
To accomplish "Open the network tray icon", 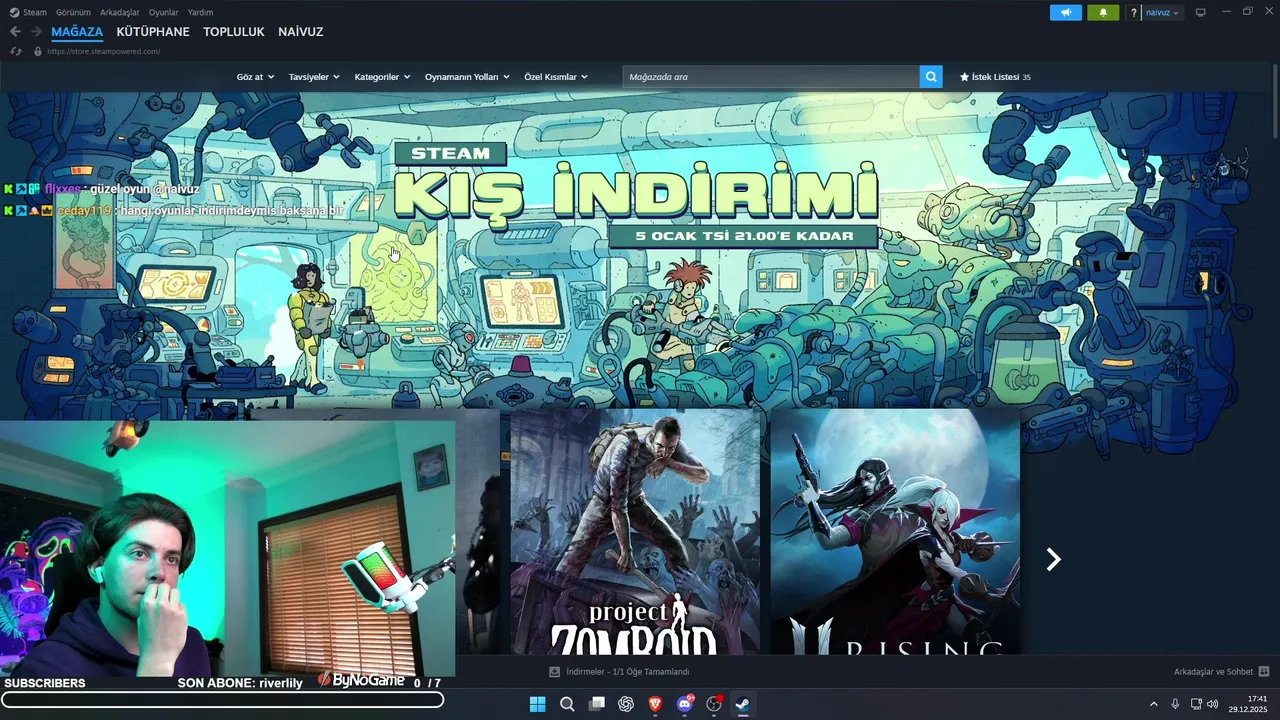I will 1196,704.
